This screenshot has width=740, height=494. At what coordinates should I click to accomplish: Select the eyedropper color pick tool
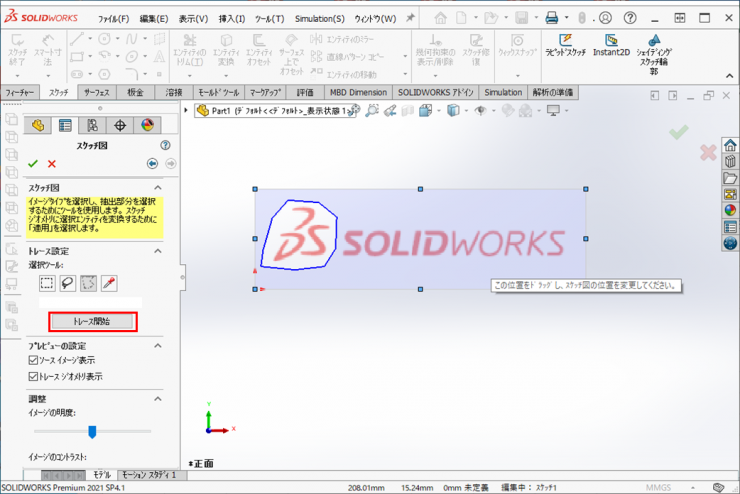(109, 283)
